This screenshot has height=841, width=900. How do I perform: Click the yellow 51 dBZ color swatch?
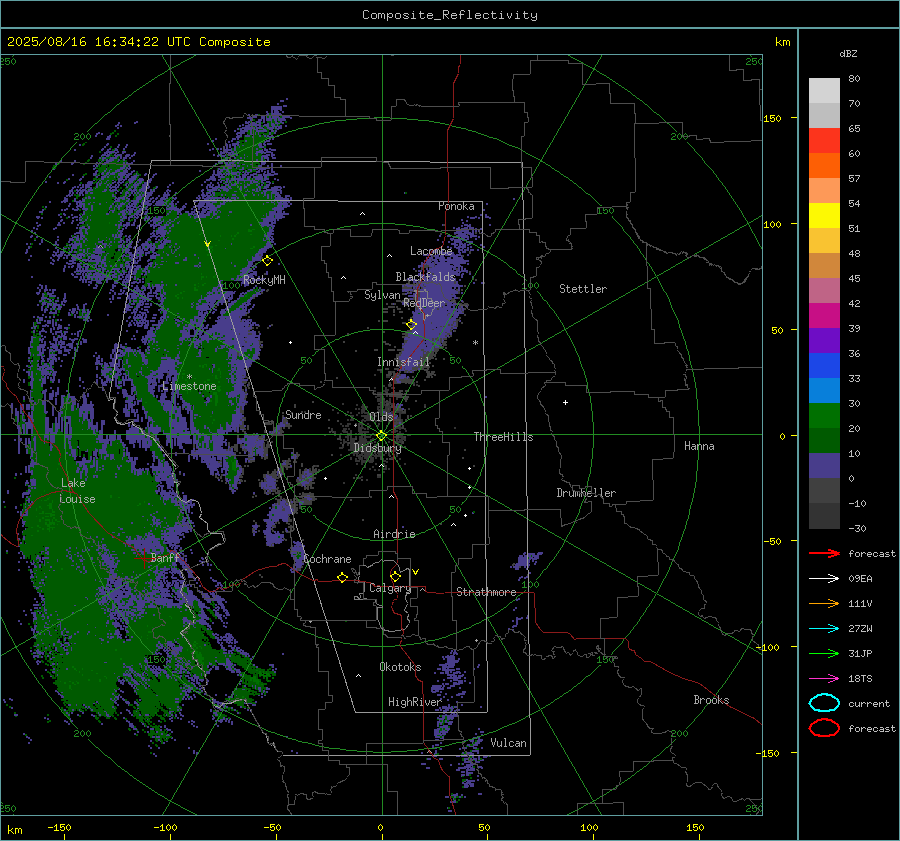tap(824, 215)
